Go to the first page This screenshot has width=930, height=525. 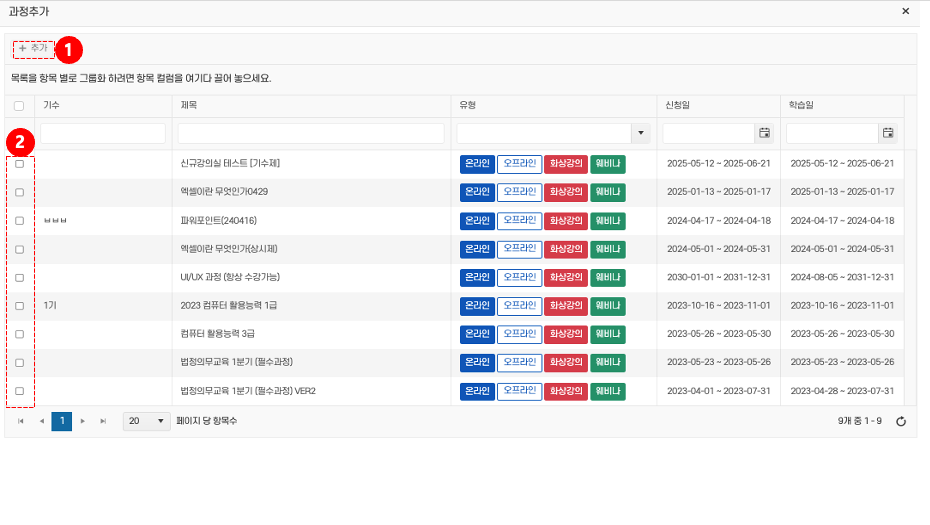(x=21, y=421)
